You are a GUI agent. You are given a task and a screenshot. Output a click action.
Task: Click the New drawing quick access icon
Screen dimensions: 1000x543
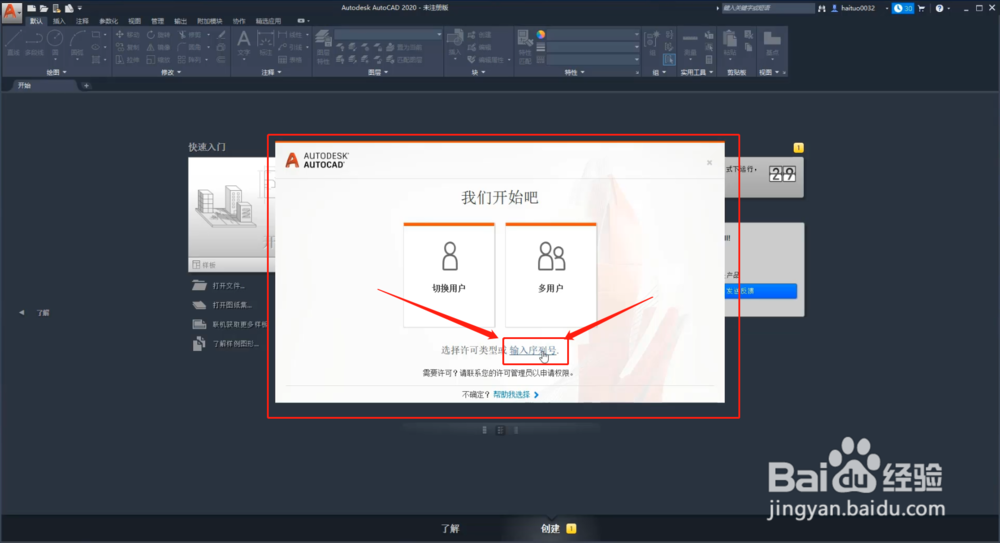[x=31, y=8]
